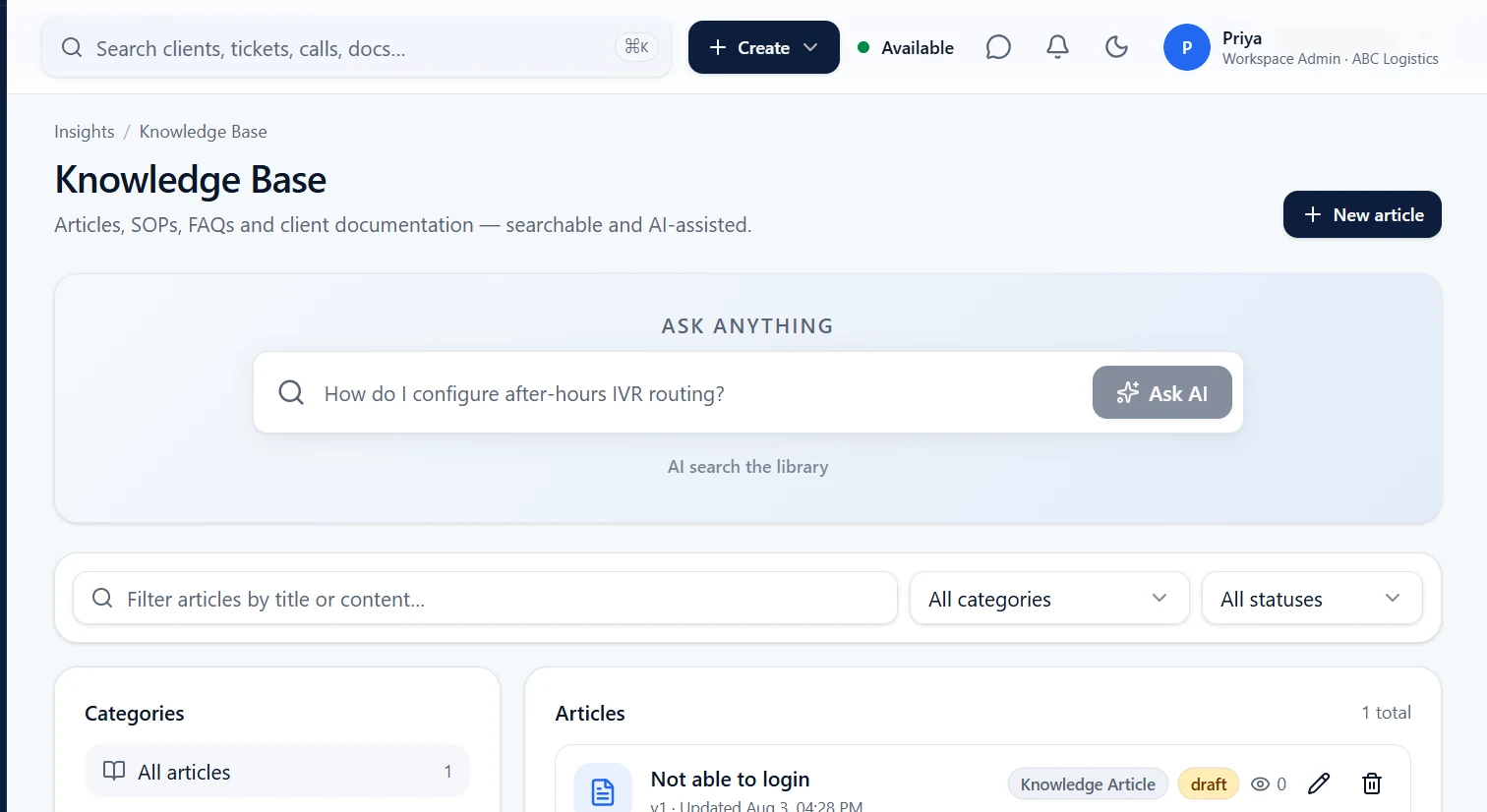The width and height of the screenshot is (1487, 812).
Task: Open the 'Not able to login' article
Action: 731,779
